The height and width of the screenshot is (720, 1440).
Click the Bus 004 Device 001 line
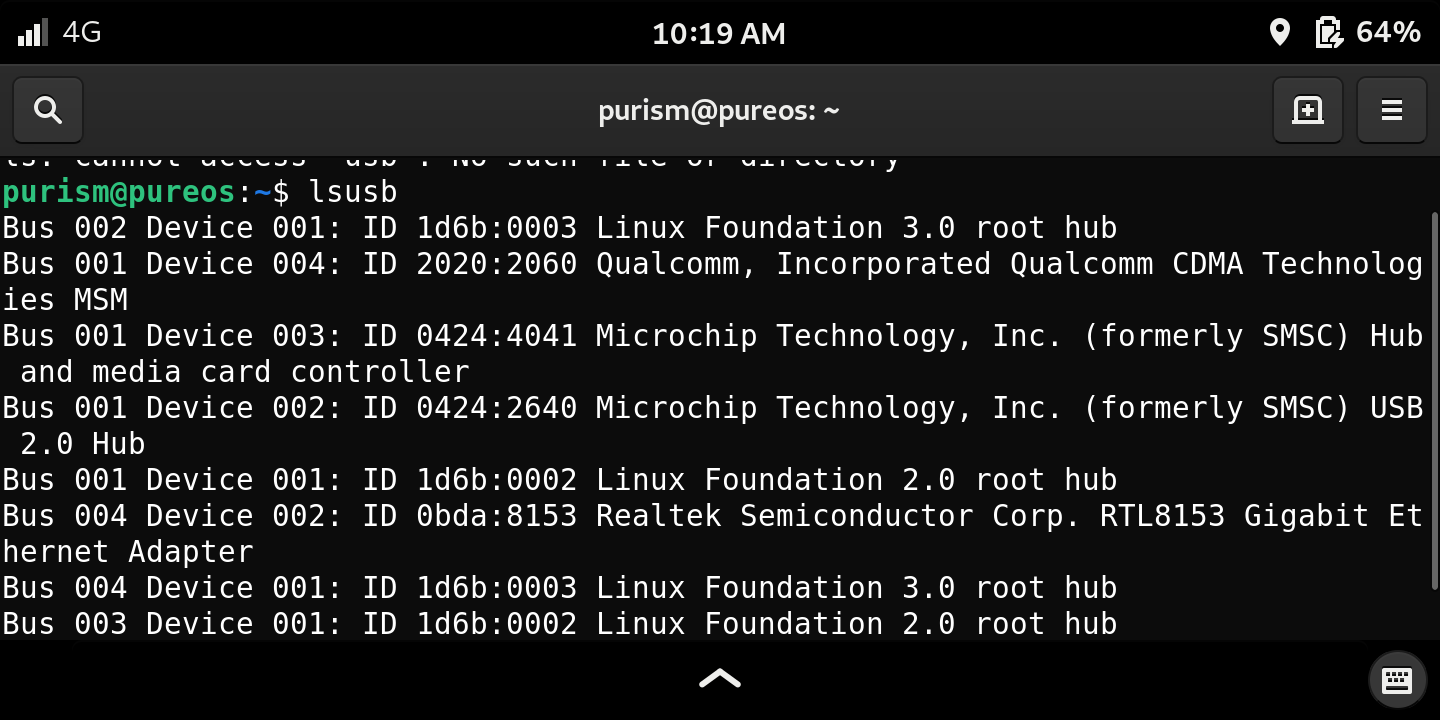tap(560, 588)
